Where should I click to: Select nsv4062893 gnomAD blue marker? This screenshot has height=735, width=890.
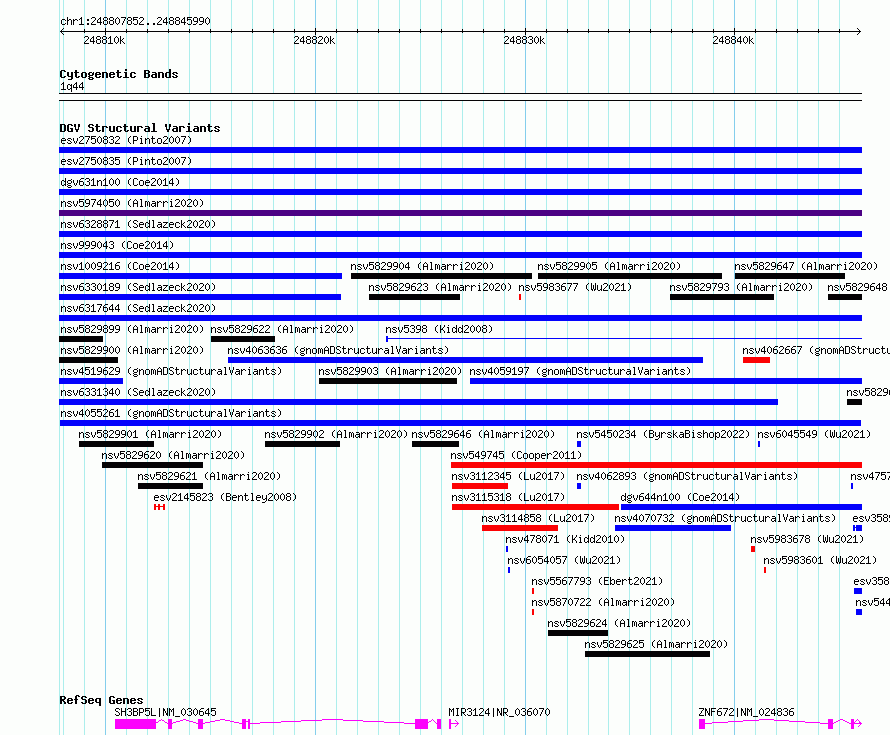click(x=579, y=486)
